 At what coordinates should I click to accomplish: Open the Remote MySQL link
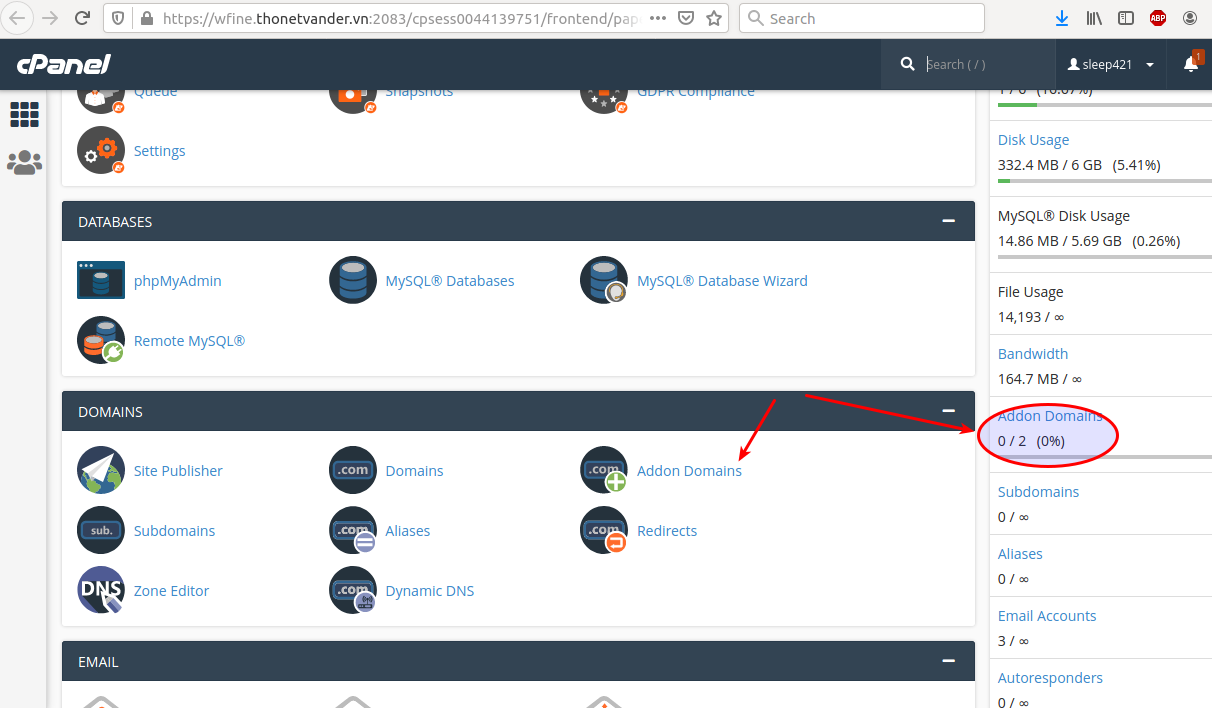point(189,341)
